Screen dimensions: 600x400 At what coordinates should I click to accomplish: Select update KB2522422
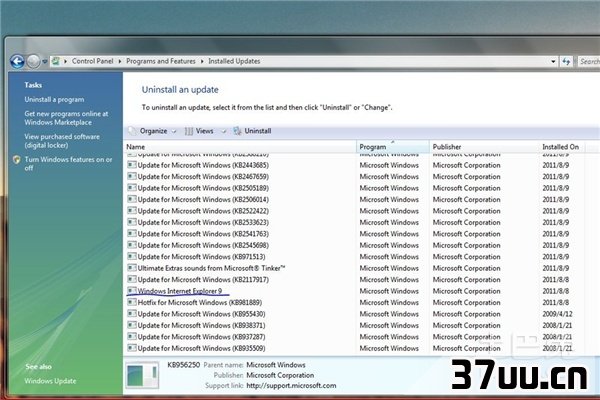click(203, 211)
